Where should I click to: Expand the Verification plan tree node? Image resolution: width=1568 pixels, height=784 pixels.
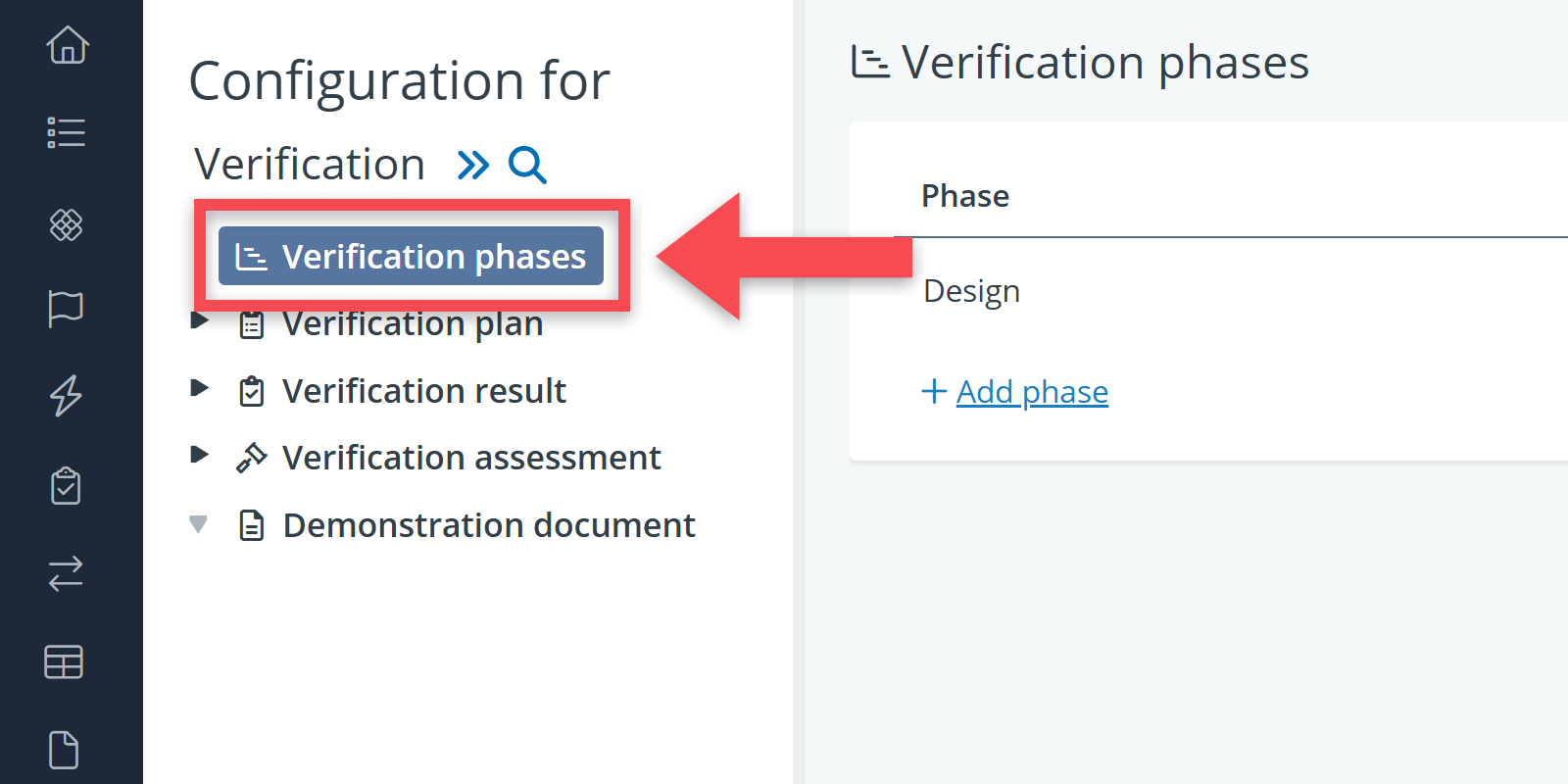(x=200, y=320)
